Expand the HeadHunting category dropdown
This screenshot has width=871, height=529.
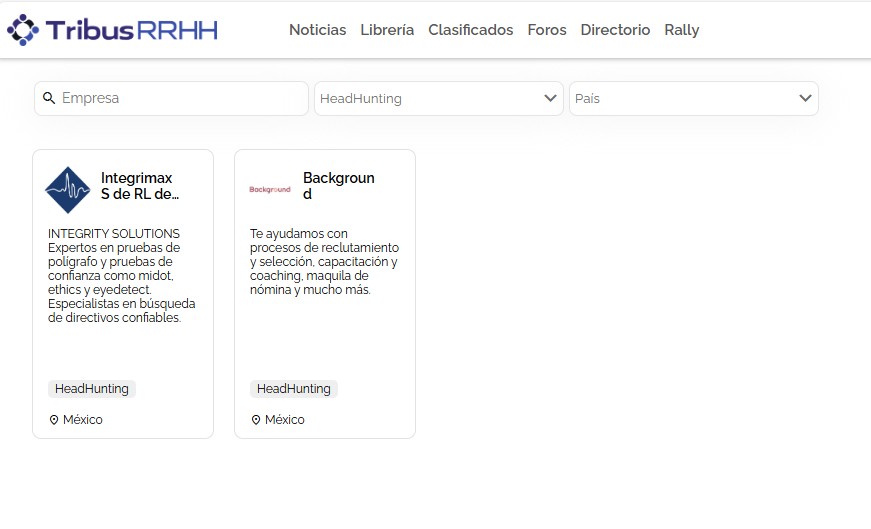click(438, 99)
